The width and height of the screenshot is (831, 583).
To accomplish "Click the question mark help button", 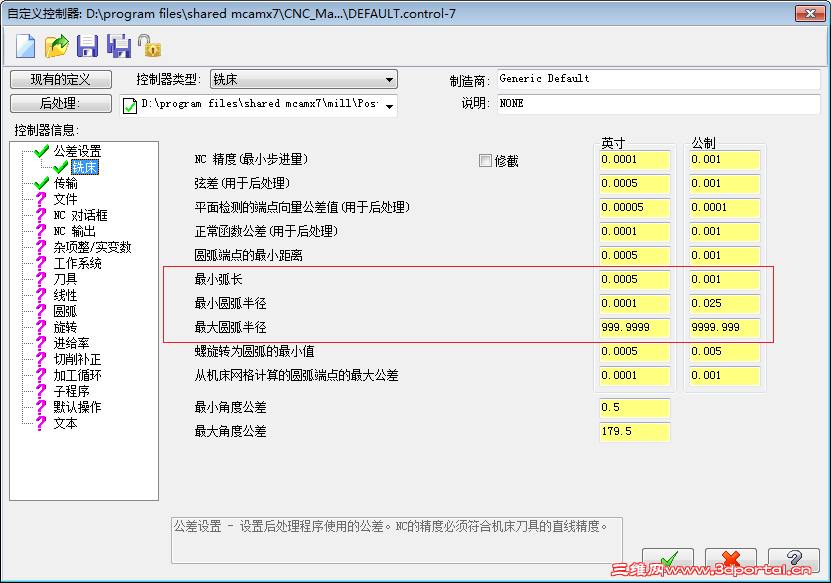I will pyautogui.click(x=794, y=560).
